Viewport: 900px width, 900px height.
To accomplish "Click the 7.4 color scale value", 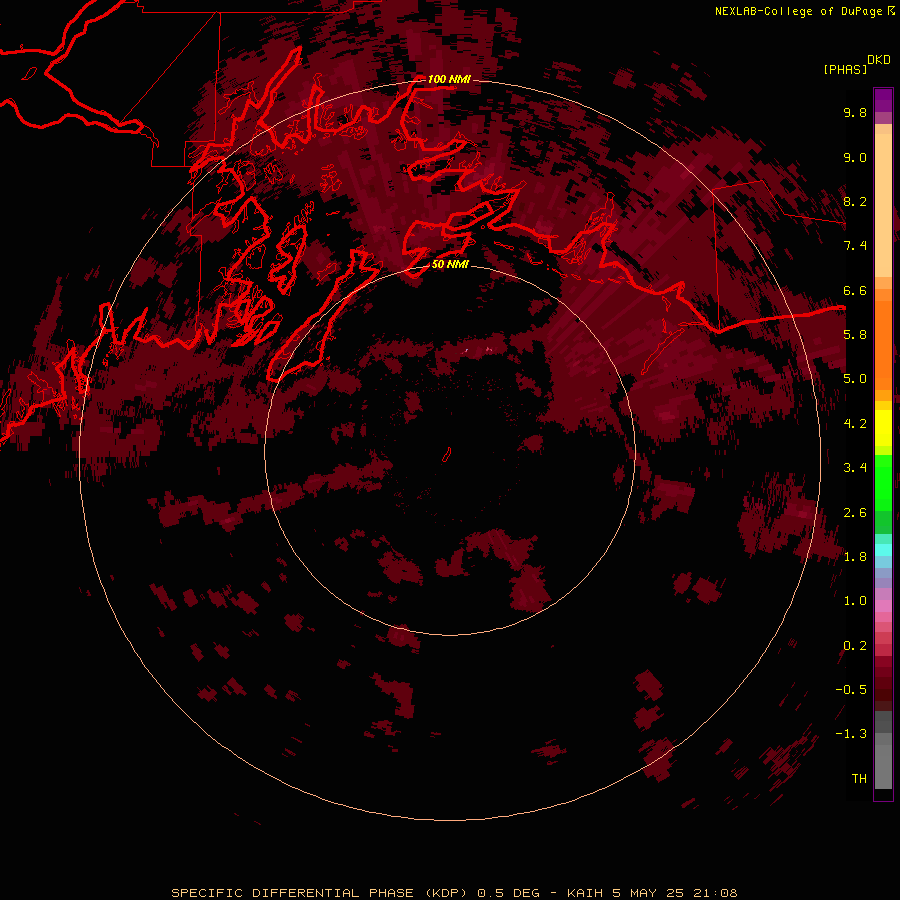I will (855, 246).
